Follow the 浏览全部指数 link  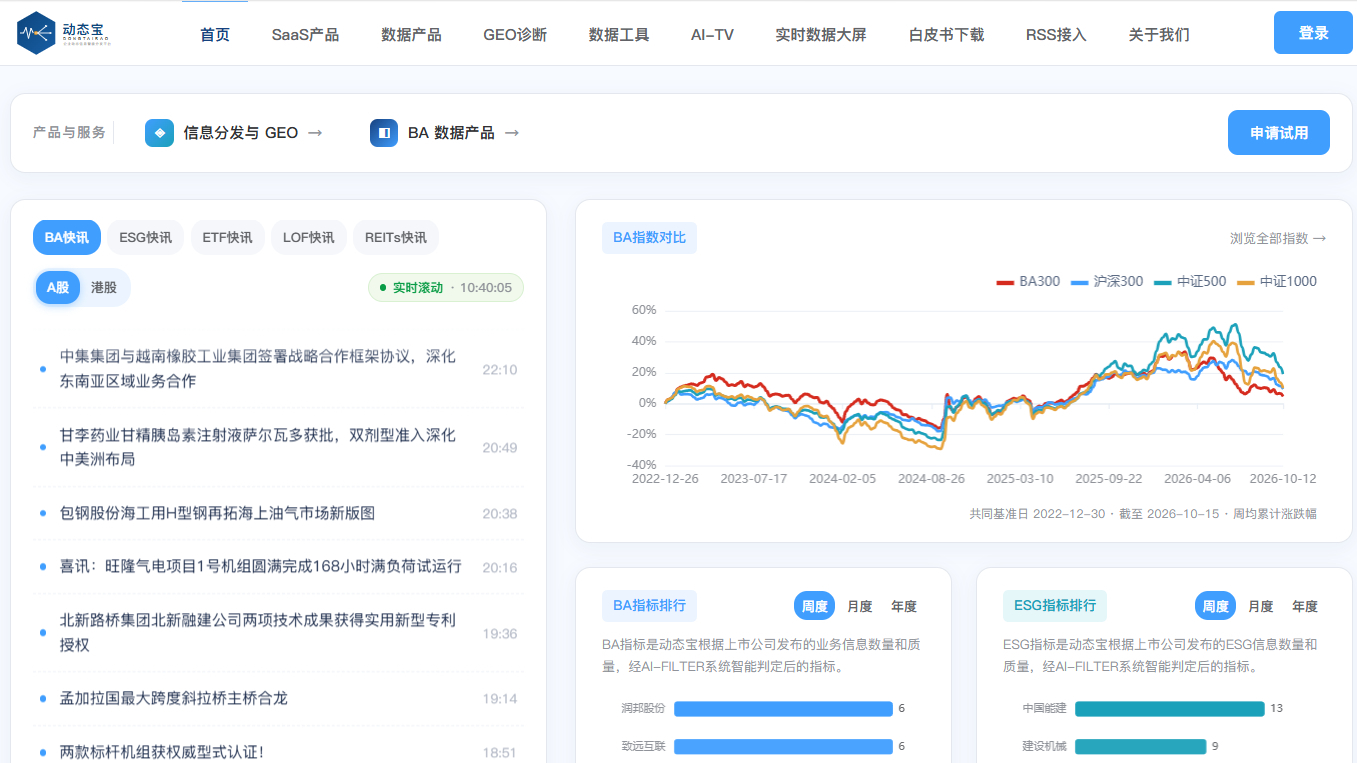tap(1278, 238)
